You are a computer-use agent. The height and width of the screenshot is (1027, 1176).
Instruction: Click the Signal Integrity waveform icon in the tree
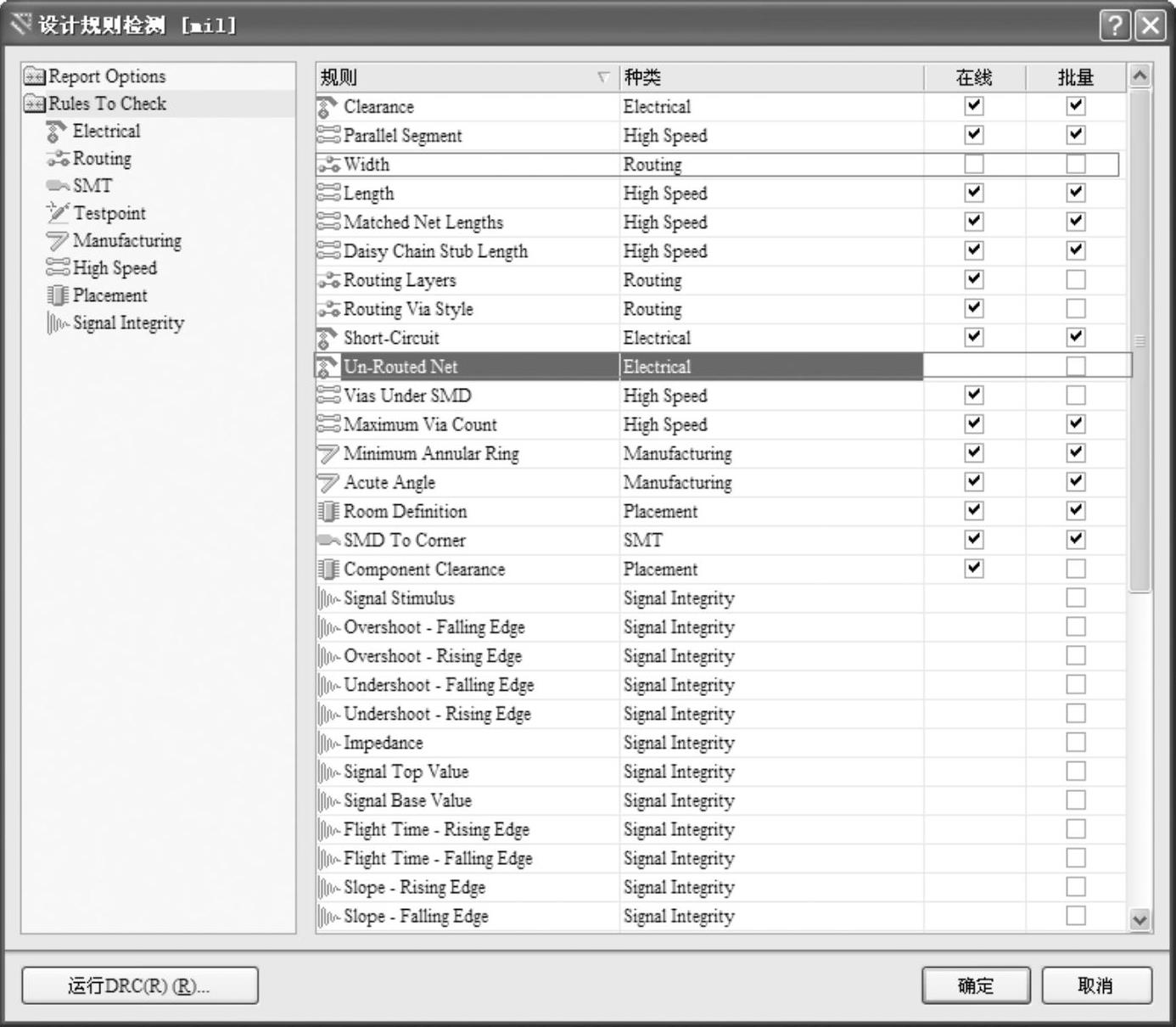tap(57, 323)
